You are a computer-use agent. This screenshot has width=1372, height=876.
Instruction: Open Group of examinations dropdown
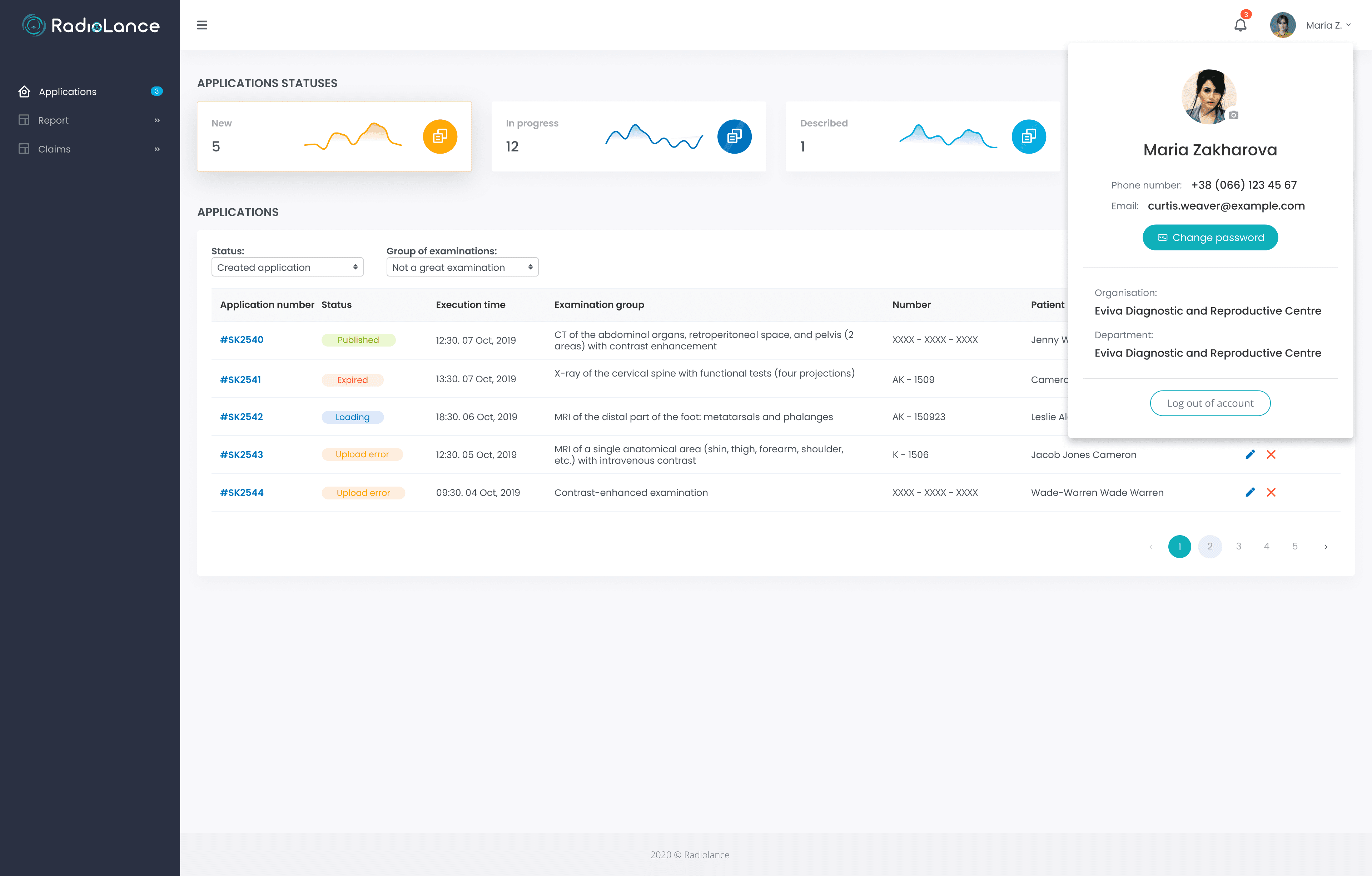[x=462, y=267]
